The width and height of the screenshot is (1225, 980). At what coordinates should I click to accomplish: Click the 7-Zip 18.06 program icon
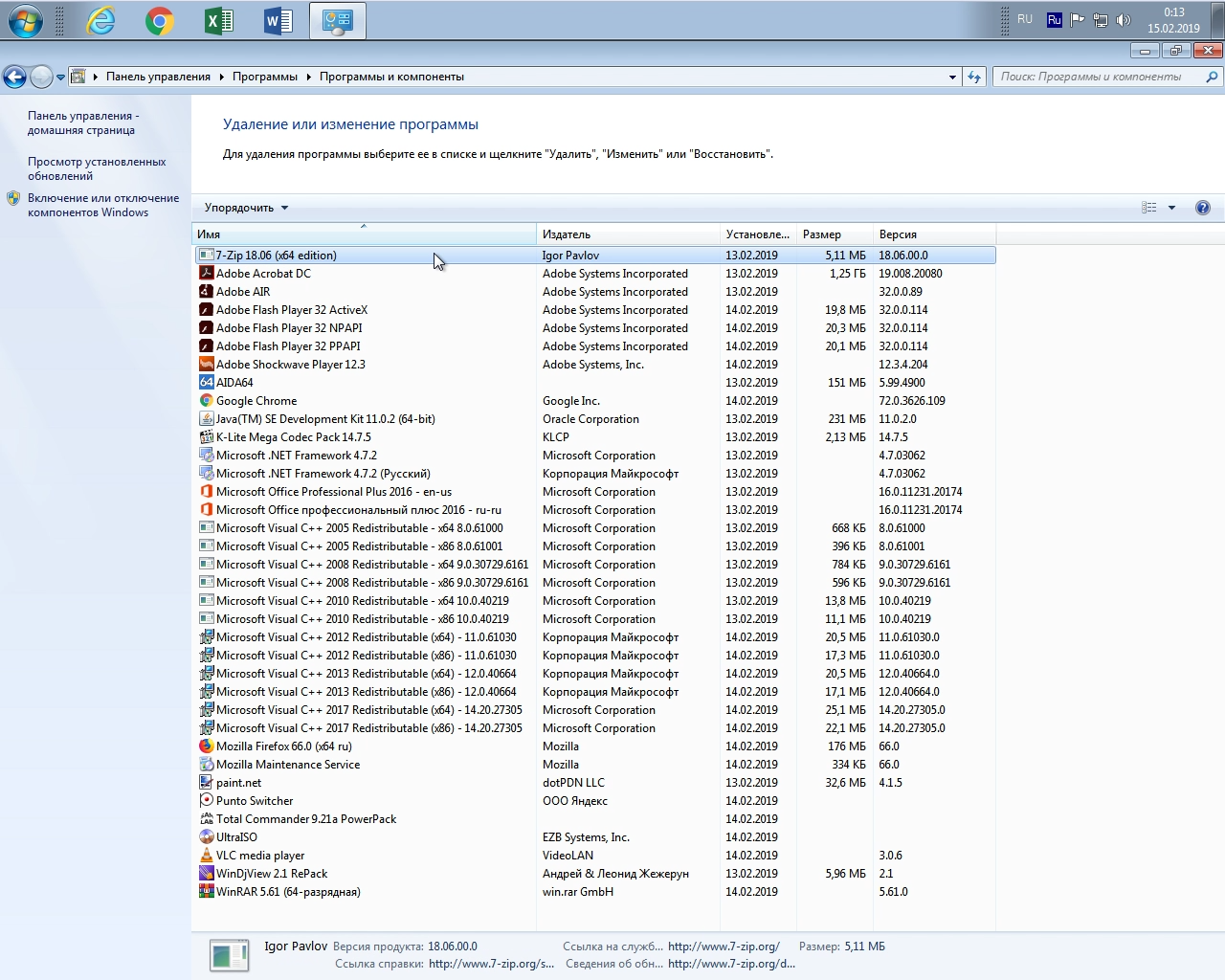click(206, 256)
